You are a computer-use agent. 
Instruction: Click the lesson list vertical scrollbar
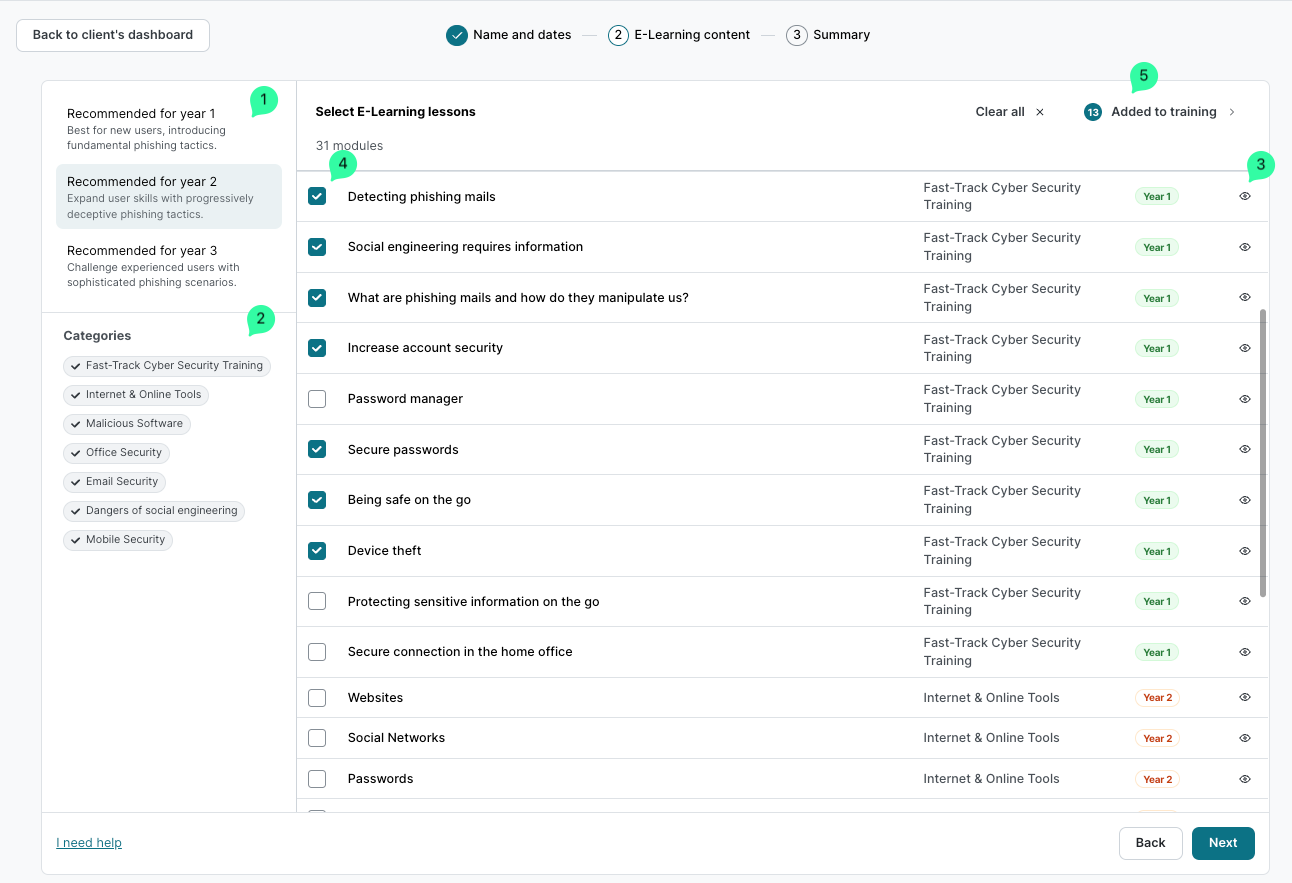[1263, 452]
